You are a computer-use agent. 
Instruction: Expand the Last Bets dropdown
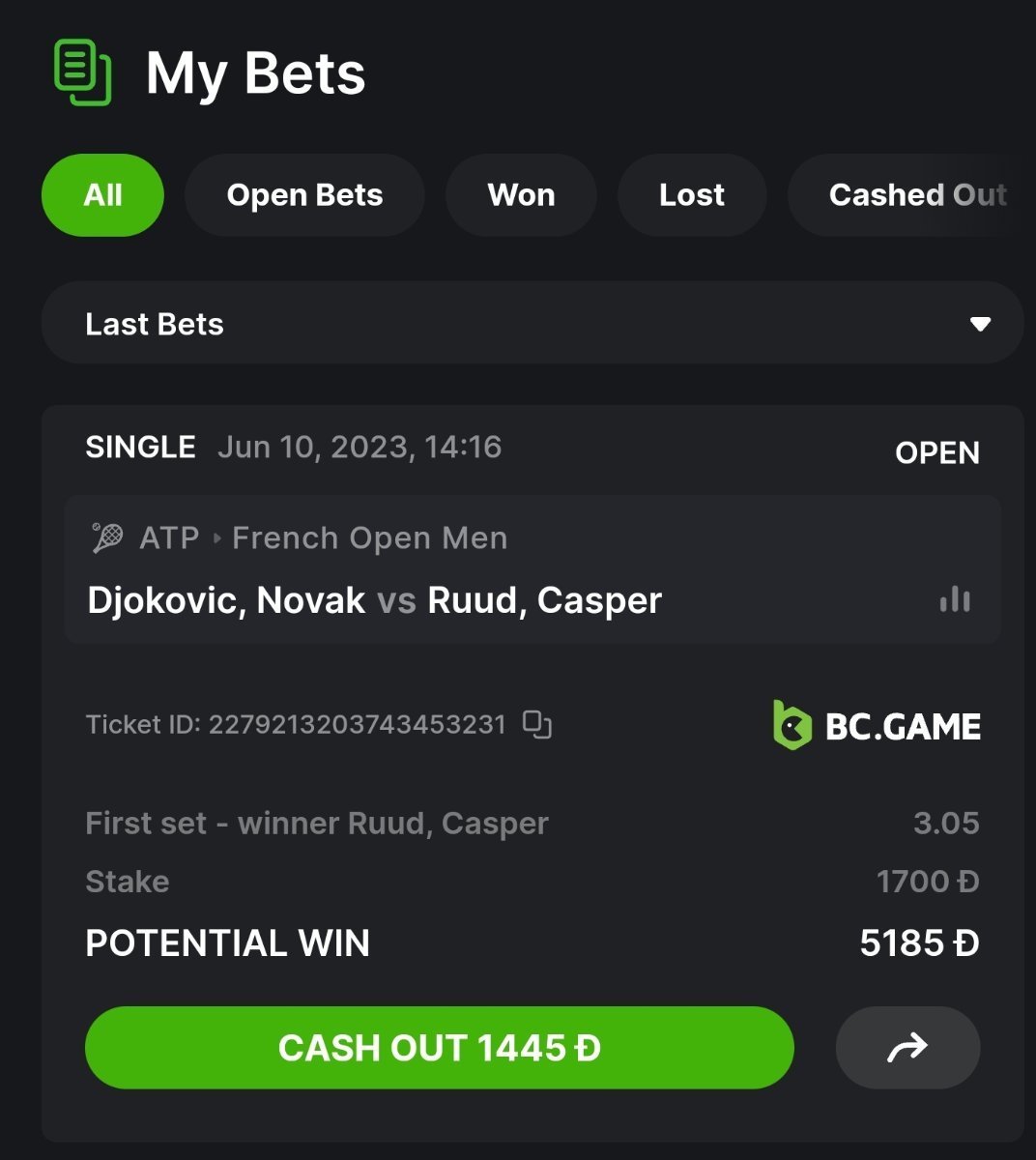pyautogui.click(x=532, y=324)
